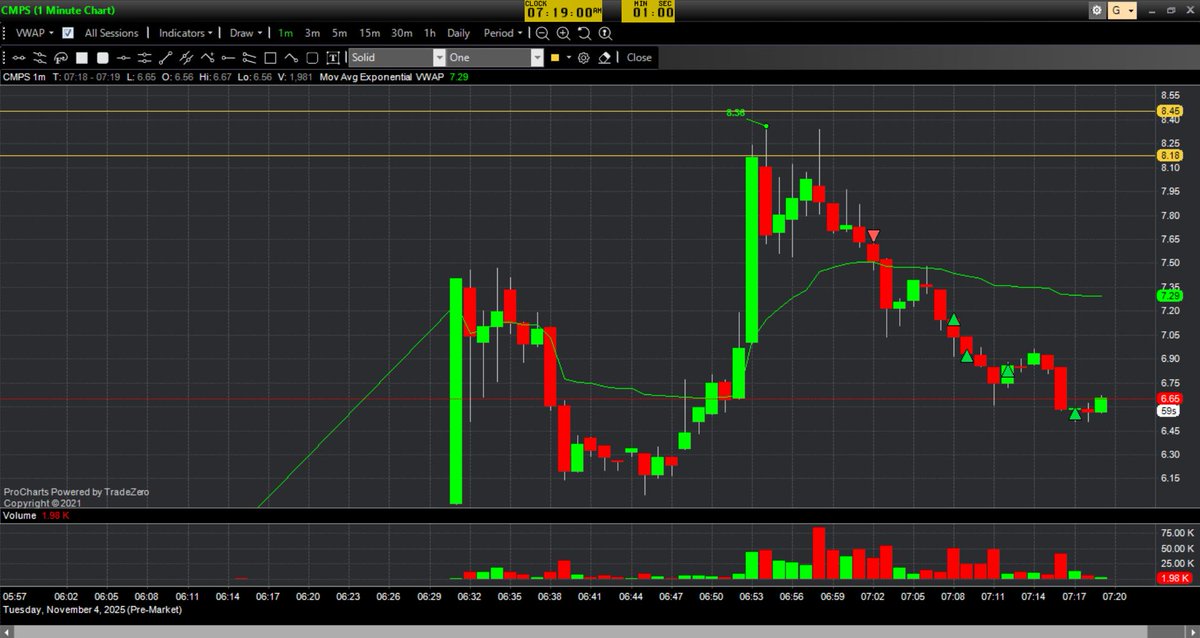
Task: Select the eraser tool to remove drawings
Action: pyautogui.click(x=605, y=57)
